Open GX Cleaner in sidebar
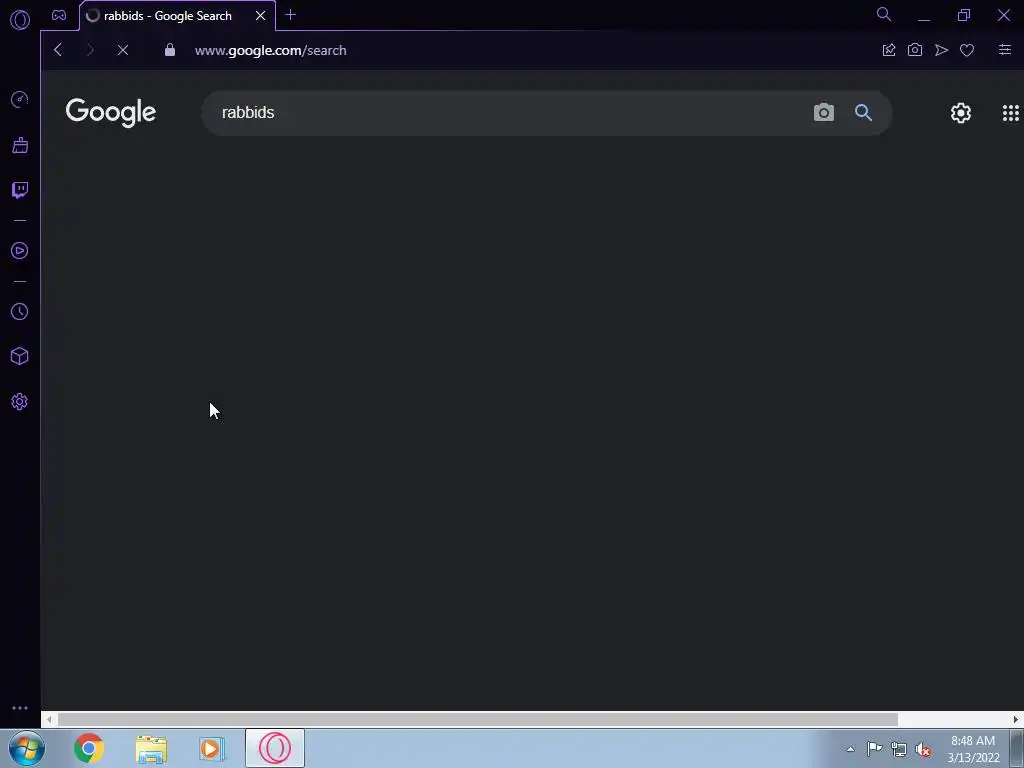Viewport: 1024px width, 768px height. coord(20,145)
